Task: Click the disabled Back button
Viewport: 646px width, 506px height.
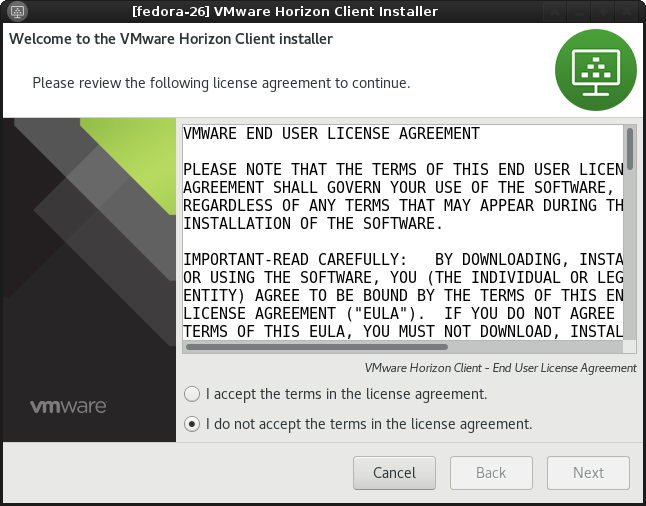Action: tap(491, 473)
